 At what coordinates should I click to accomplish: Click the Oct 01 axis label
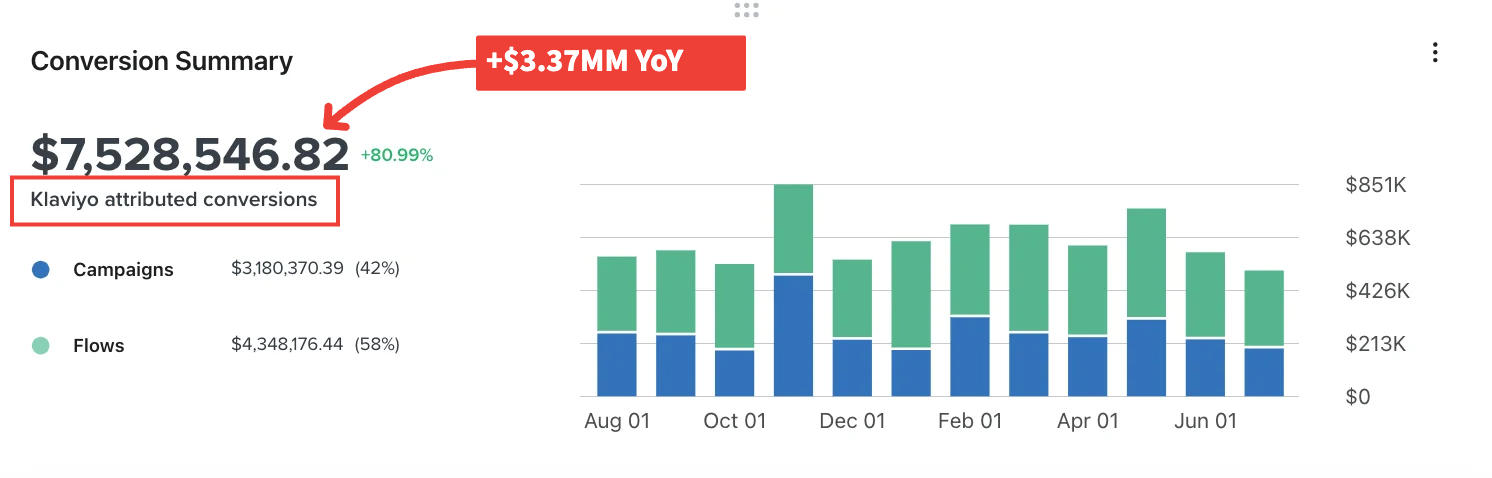pyautogui.click(x=735, y=421)
